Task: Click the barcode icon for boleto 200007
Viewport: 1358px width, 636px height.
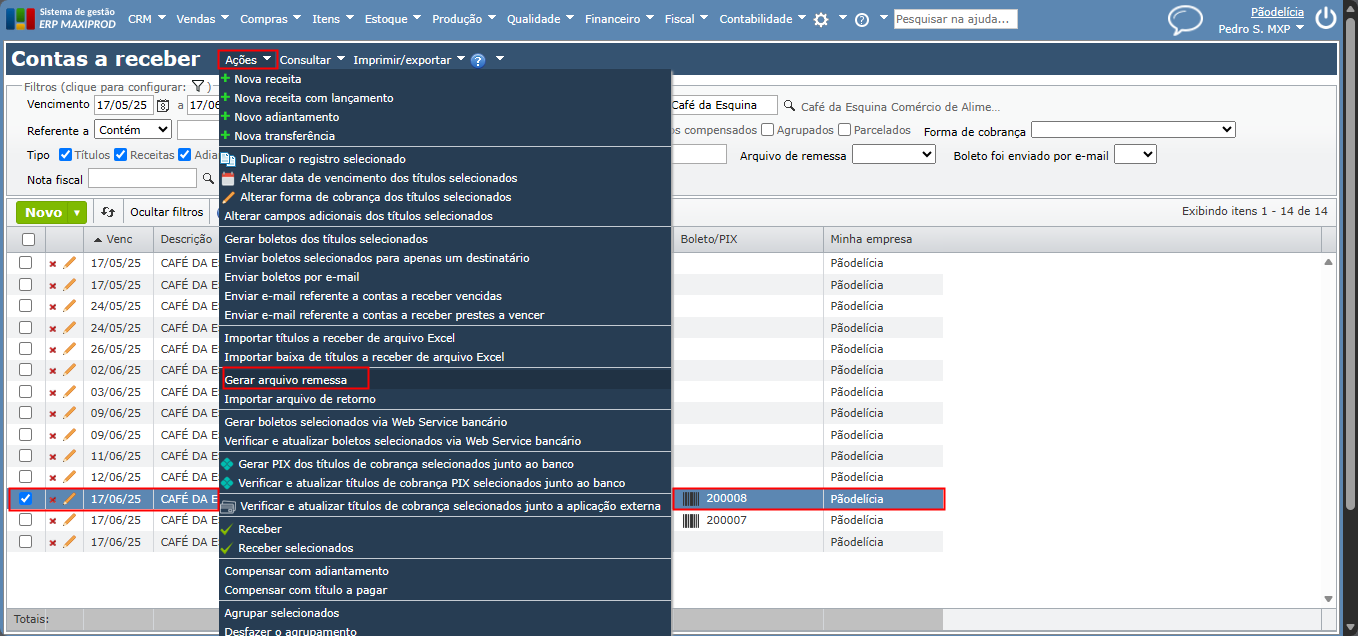Action: pyautogui.click(x=691, y=520)
